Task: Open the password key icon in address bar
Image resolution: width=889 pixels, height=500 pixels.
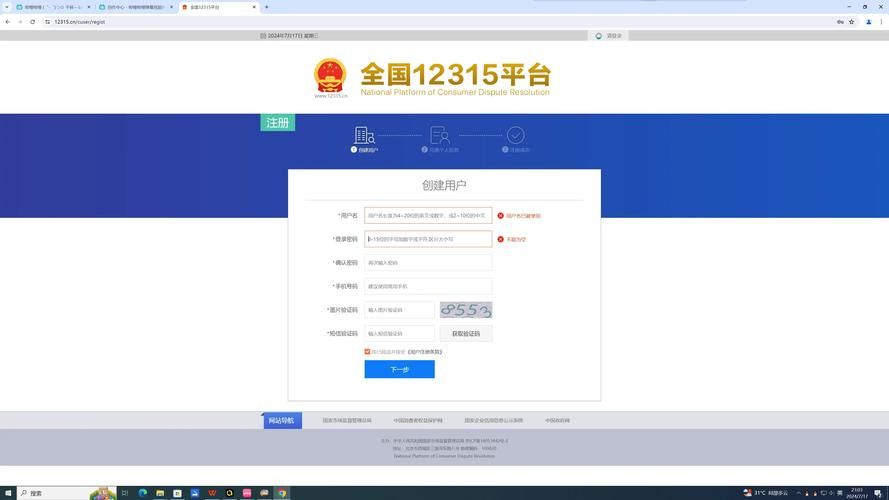Action: [840, 22]
